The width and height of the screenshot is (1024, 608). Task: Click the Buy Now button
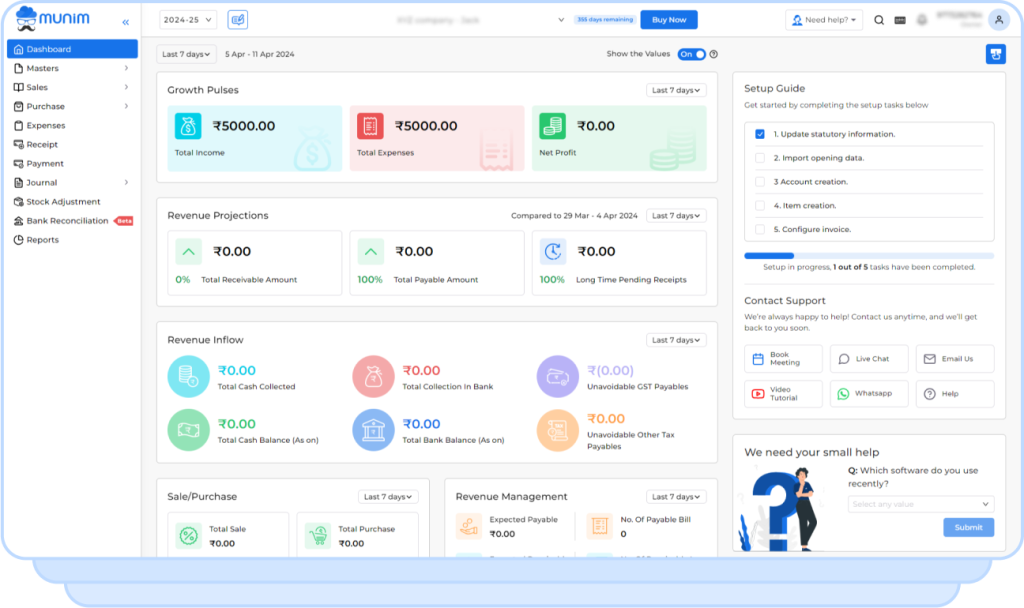669,19
